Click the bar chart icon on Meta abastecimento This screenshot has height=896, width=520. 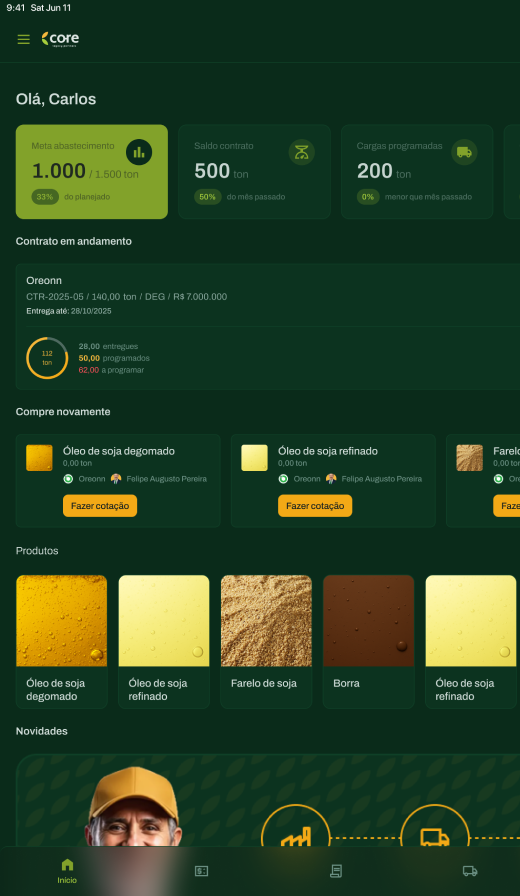[139, 152]
